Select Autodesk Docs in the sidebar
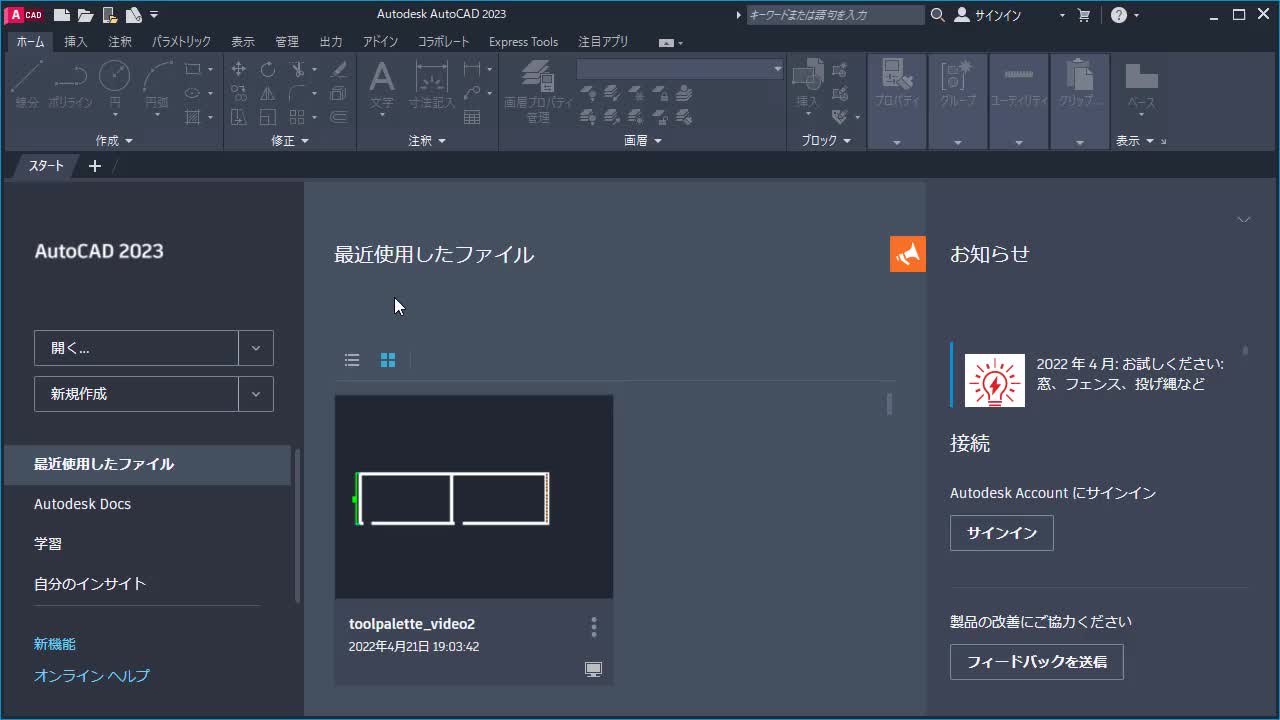1280x720 pixels. [82, 504]
